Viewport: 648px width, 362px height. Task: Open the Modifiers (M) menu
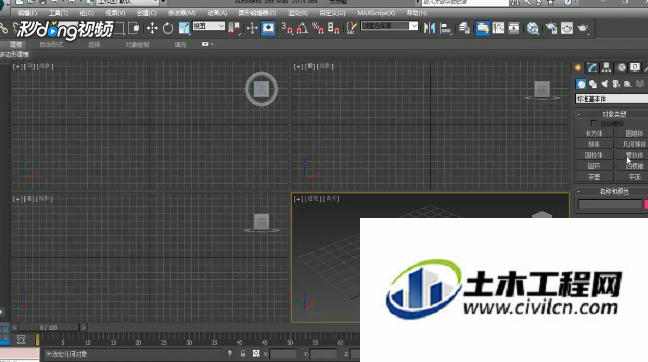click(181, 13)
